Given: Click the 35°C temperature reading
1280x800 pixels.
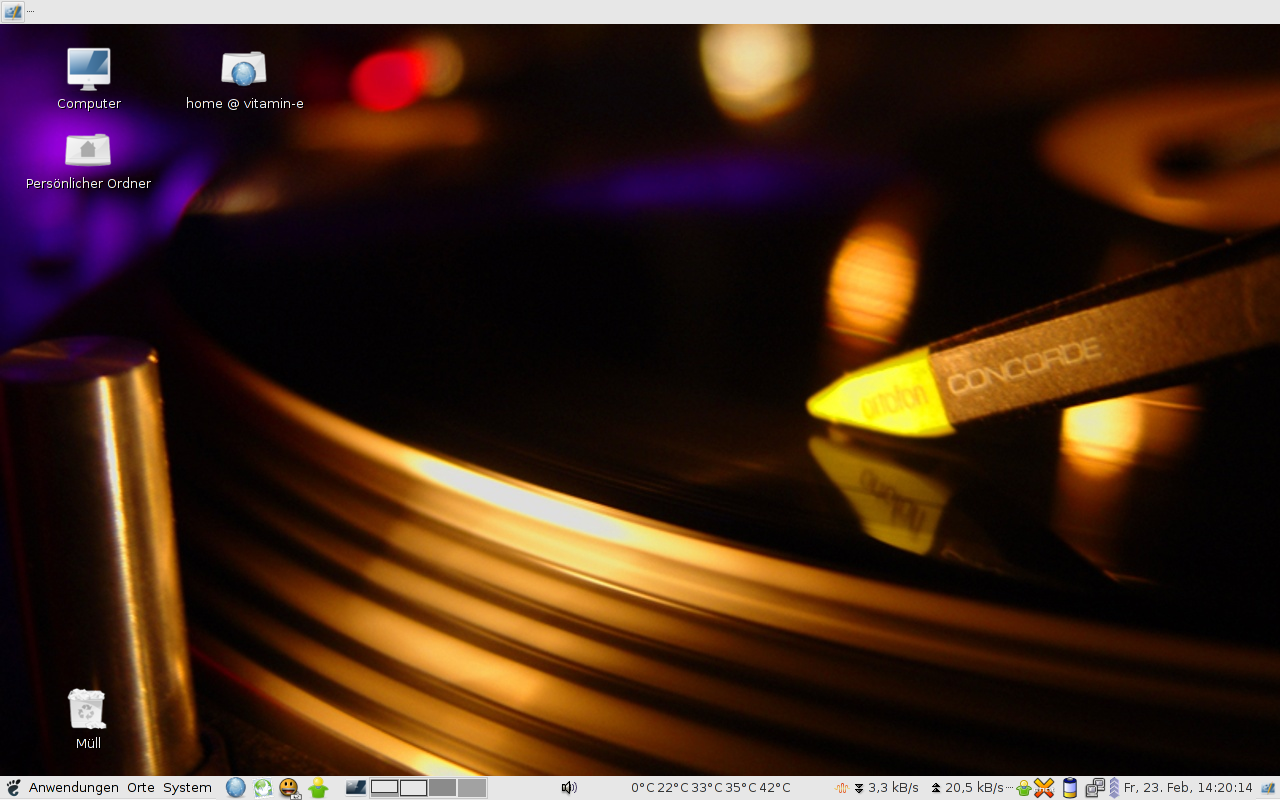Looking at the screenshot, I should pos(741,788).
